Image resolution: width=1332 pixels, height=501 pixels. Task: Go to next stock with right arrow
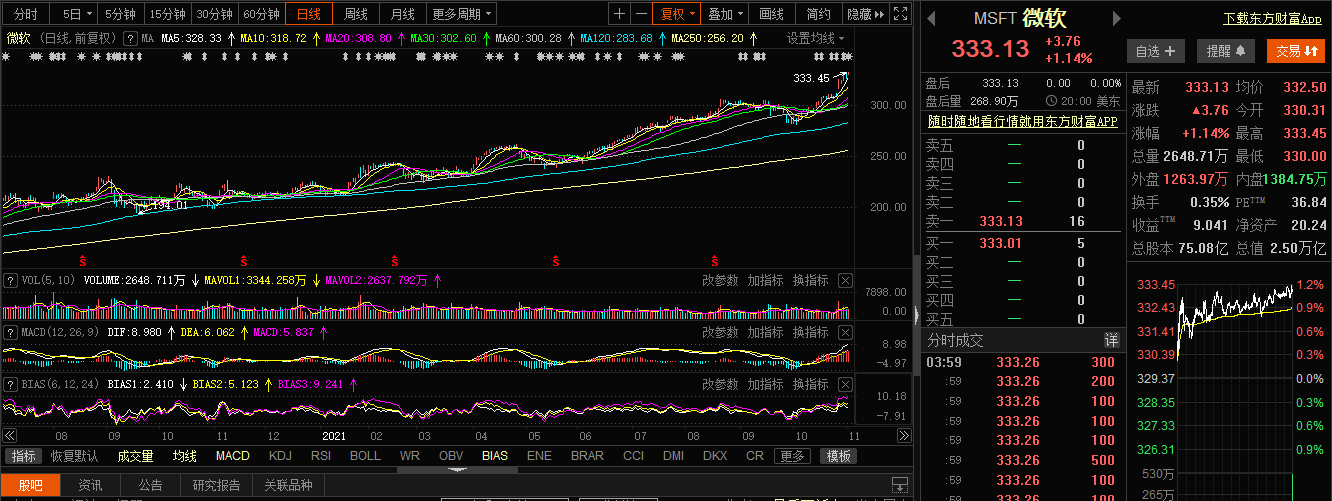1119,18
